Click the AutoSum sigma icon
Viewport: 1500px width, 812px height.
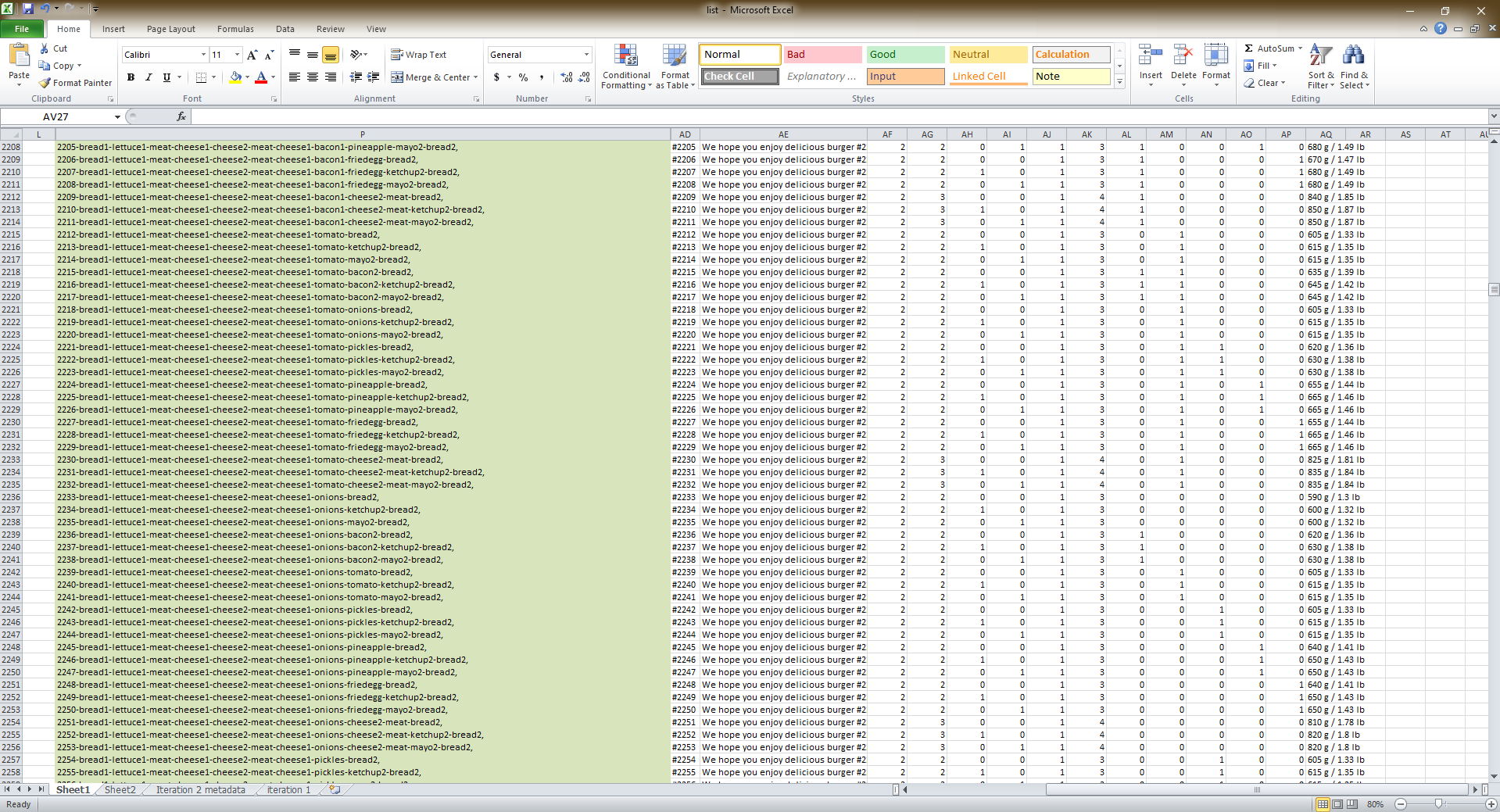1249,48
